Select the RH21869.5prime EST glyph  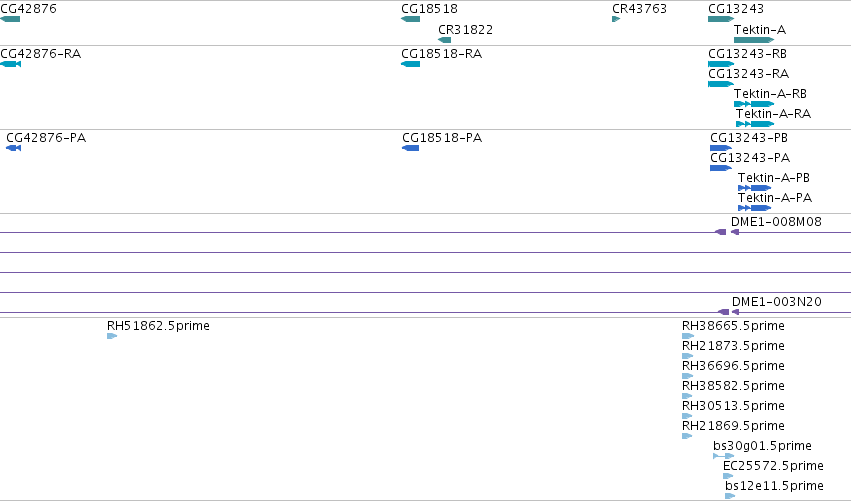687,436
